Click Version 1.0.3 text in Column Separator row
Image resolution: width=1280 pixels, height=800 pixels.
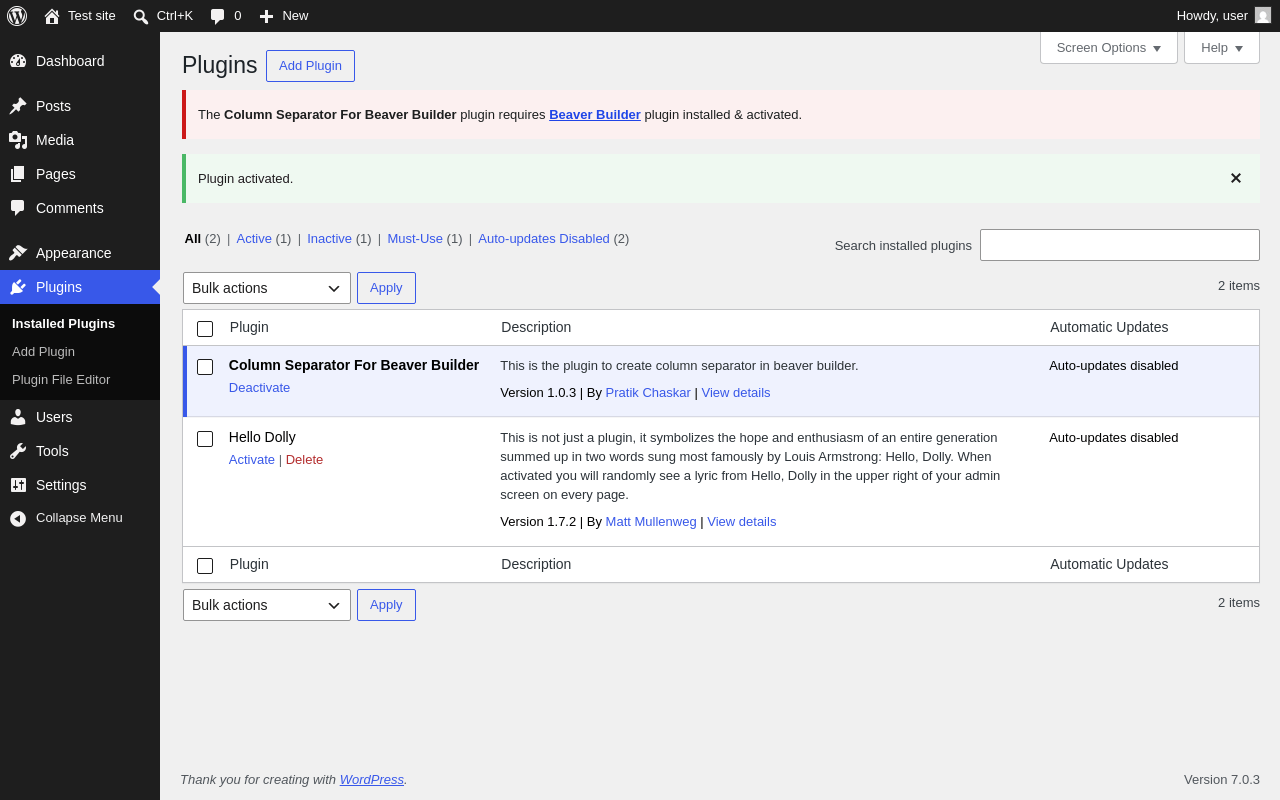point(538,392)
